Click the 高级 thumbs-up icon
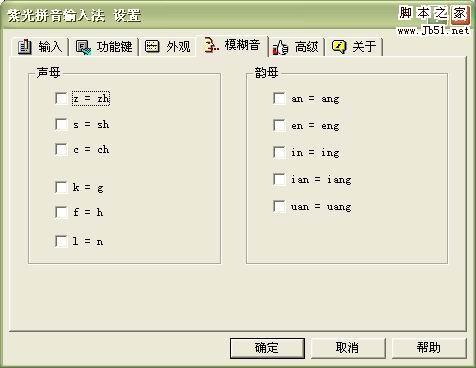 coord(280,47)
